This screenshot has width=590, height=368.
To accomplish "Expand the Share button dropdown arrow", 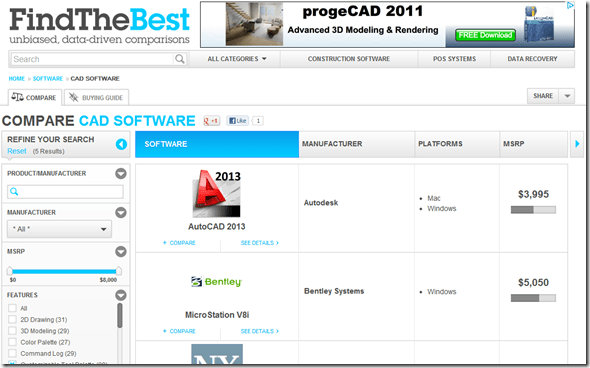I will (567, 96).
